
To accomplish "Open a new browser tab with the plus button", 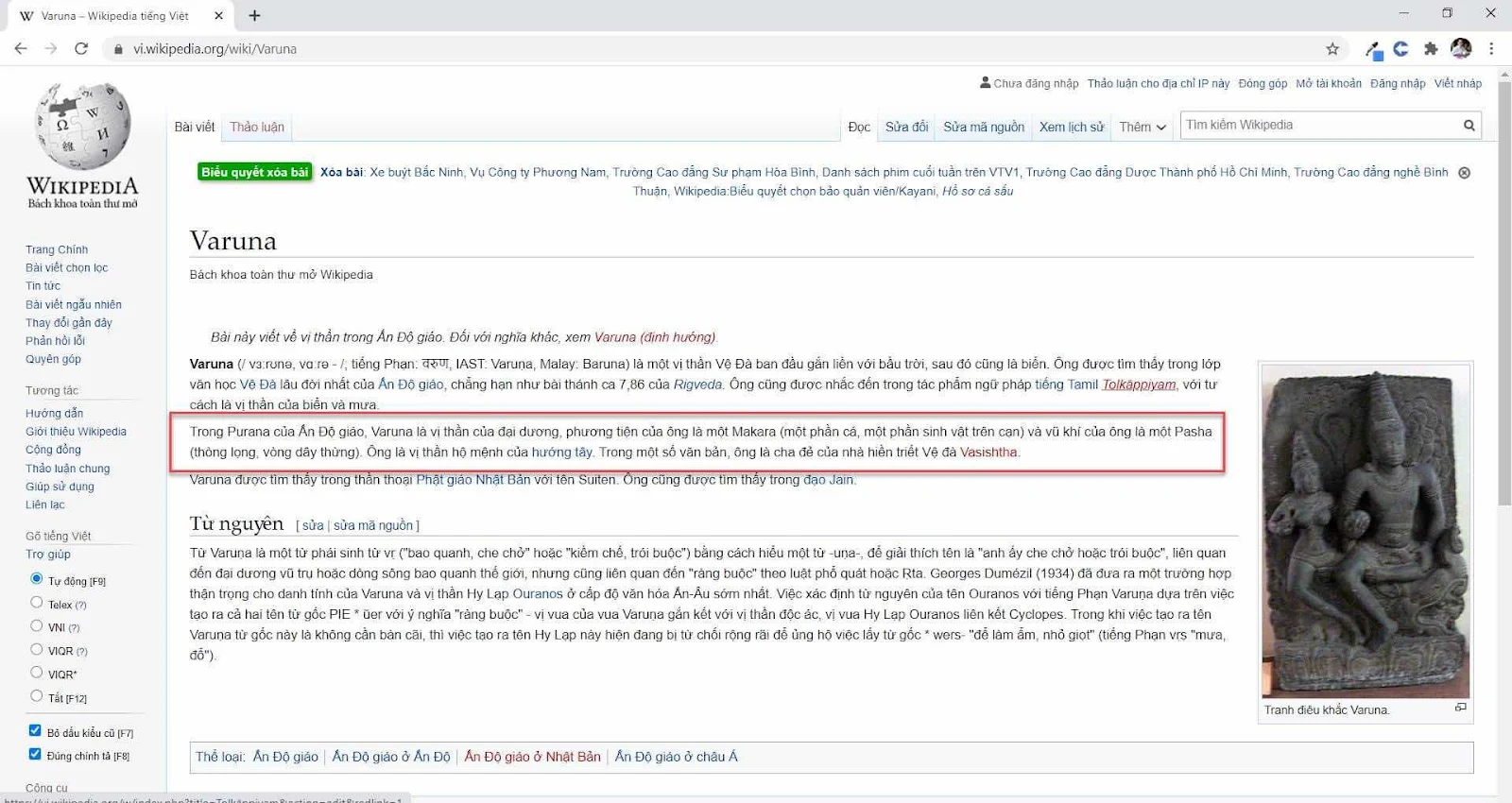I will click(254, 15).
